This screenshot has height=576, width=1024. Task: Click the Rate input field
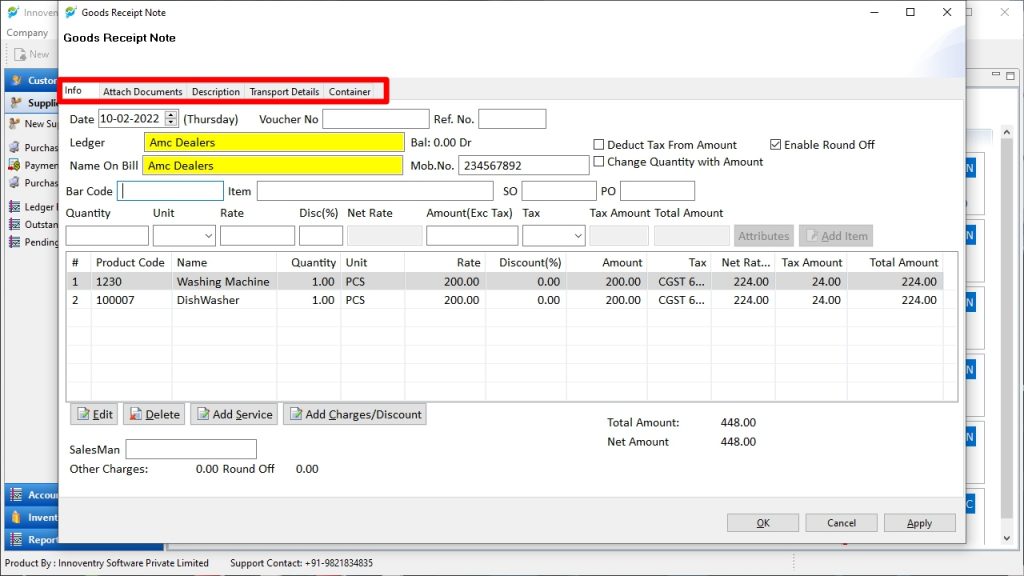pyautogui.click(x=257, y=236)
